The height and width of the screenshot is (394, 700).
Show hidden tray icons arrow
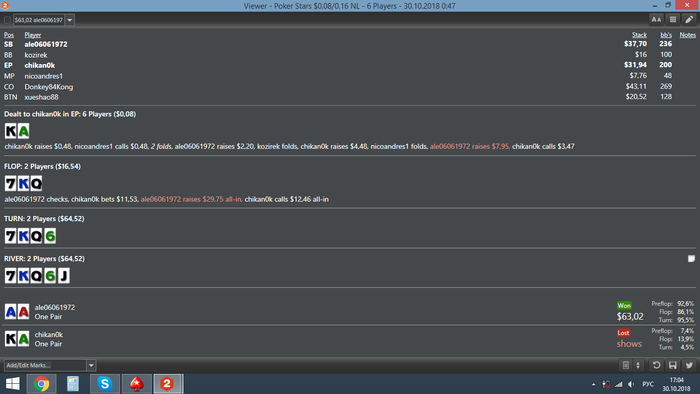tap(593, 384)
